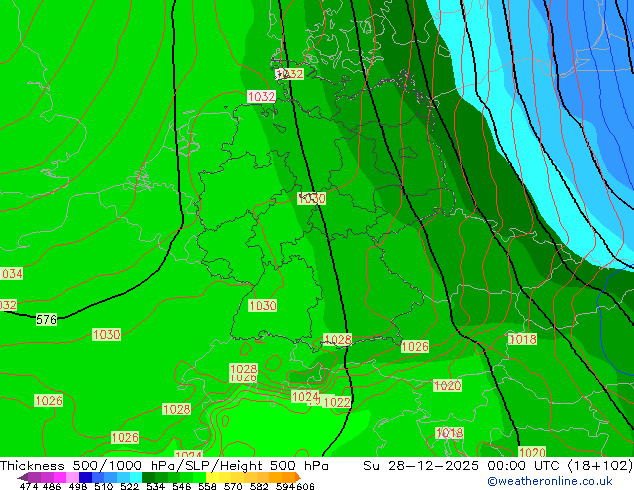Click the purple arrow at legend start
Screen dimensions: 634x490
click(x=22, y=477)
